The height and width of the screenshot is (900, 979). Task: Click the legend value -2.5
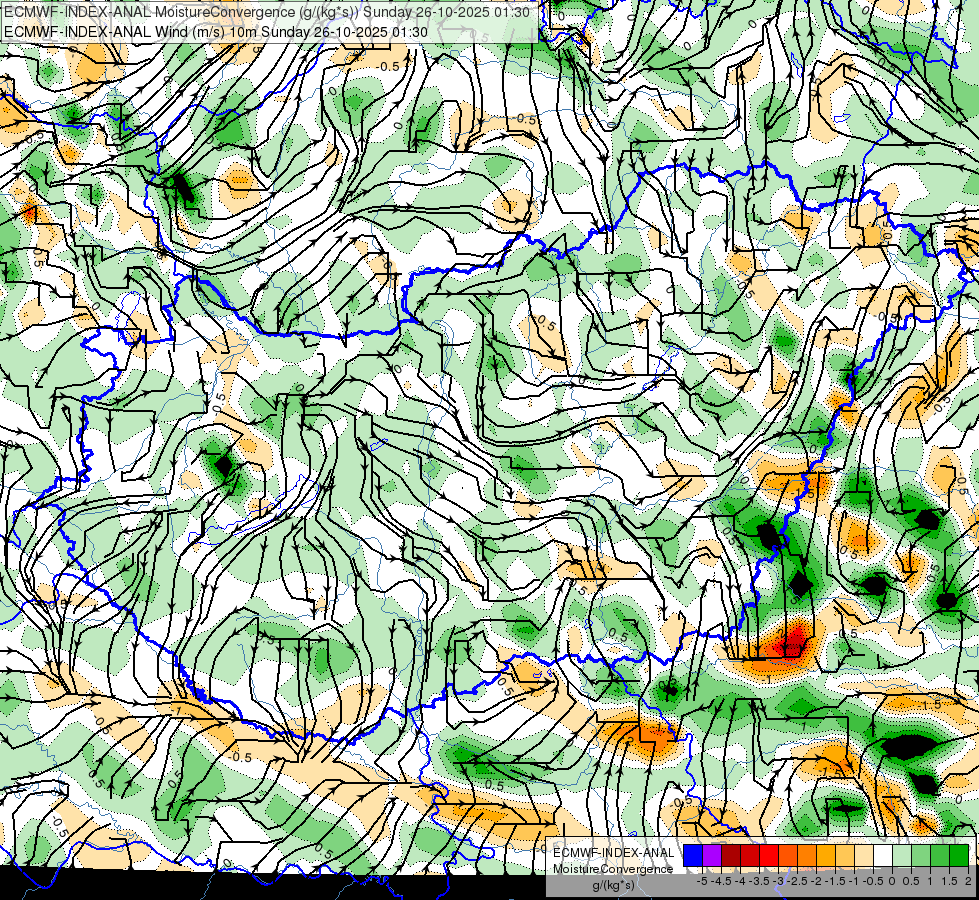pyautogui.click(x=797, y=881)
